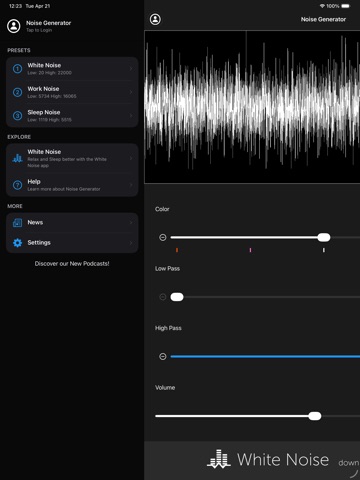
Task: Adjust the Volume slider handle
Action: [315, 416]
